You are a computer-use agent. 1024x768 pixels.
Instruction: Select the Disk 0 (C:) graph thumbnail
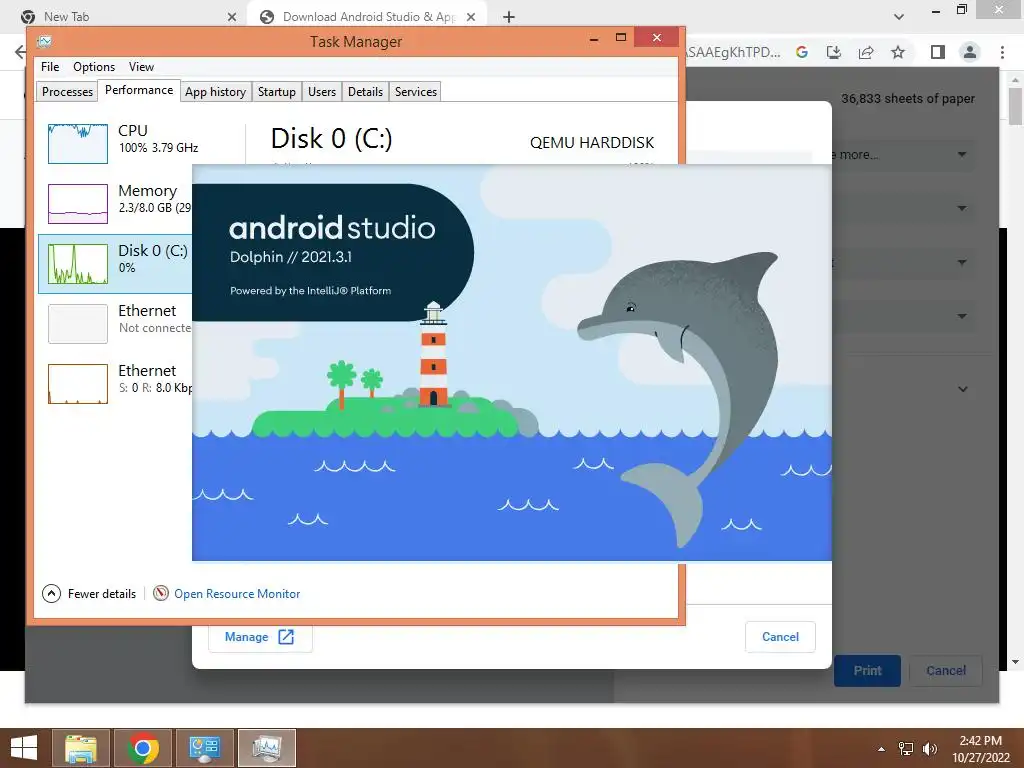click(78, 264)
